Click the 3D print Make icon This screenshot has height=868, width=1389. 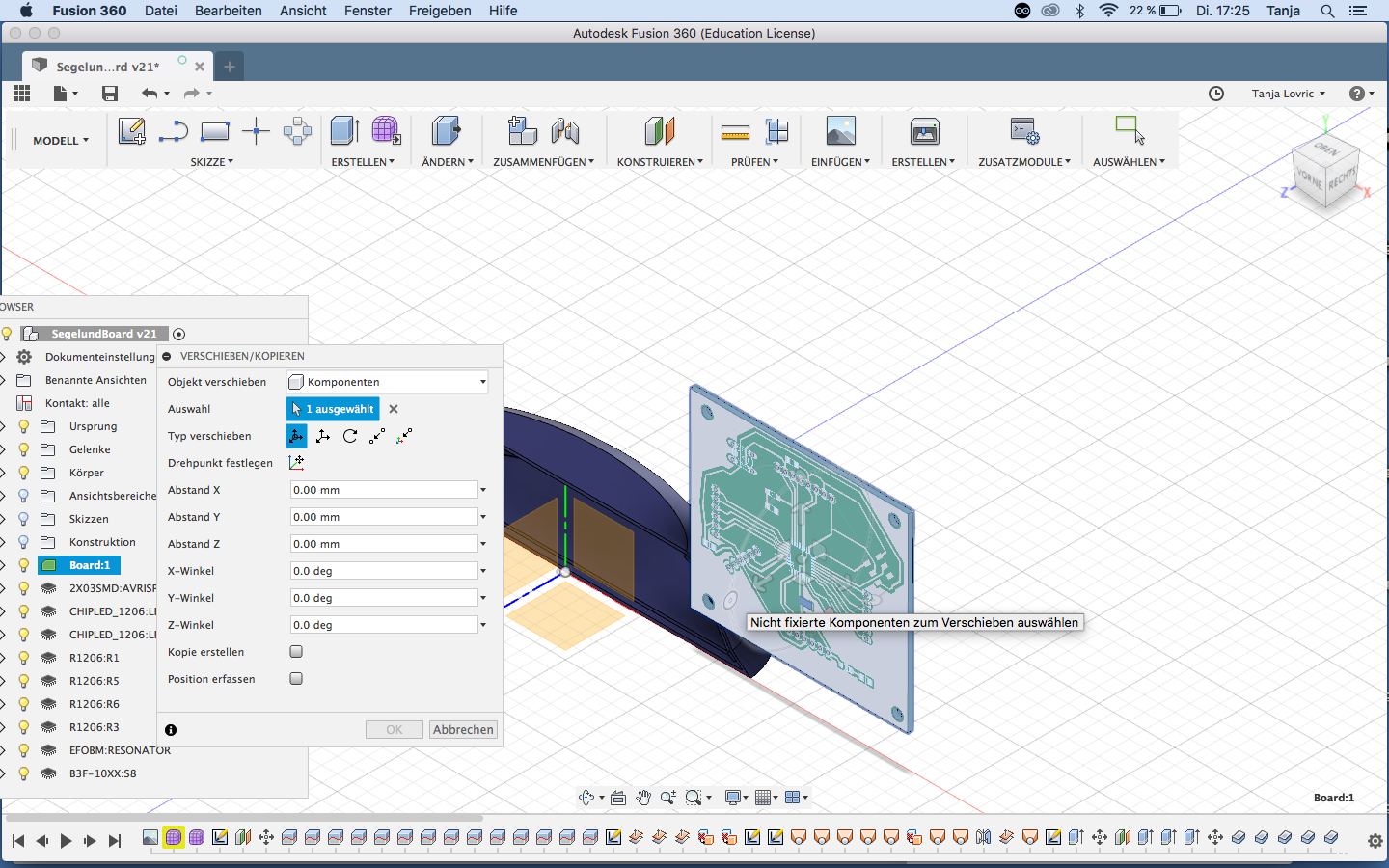925,131
